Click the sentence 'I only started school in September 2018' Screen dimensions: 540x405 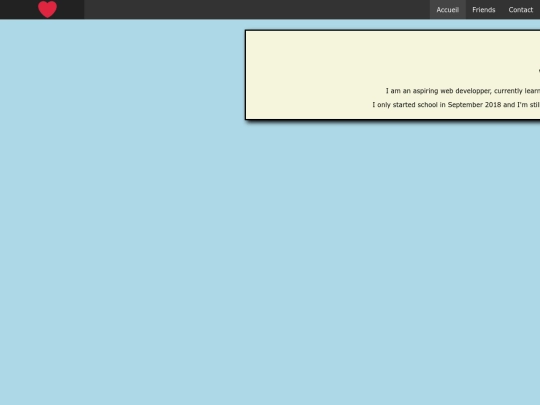click(x=436, y=105)
